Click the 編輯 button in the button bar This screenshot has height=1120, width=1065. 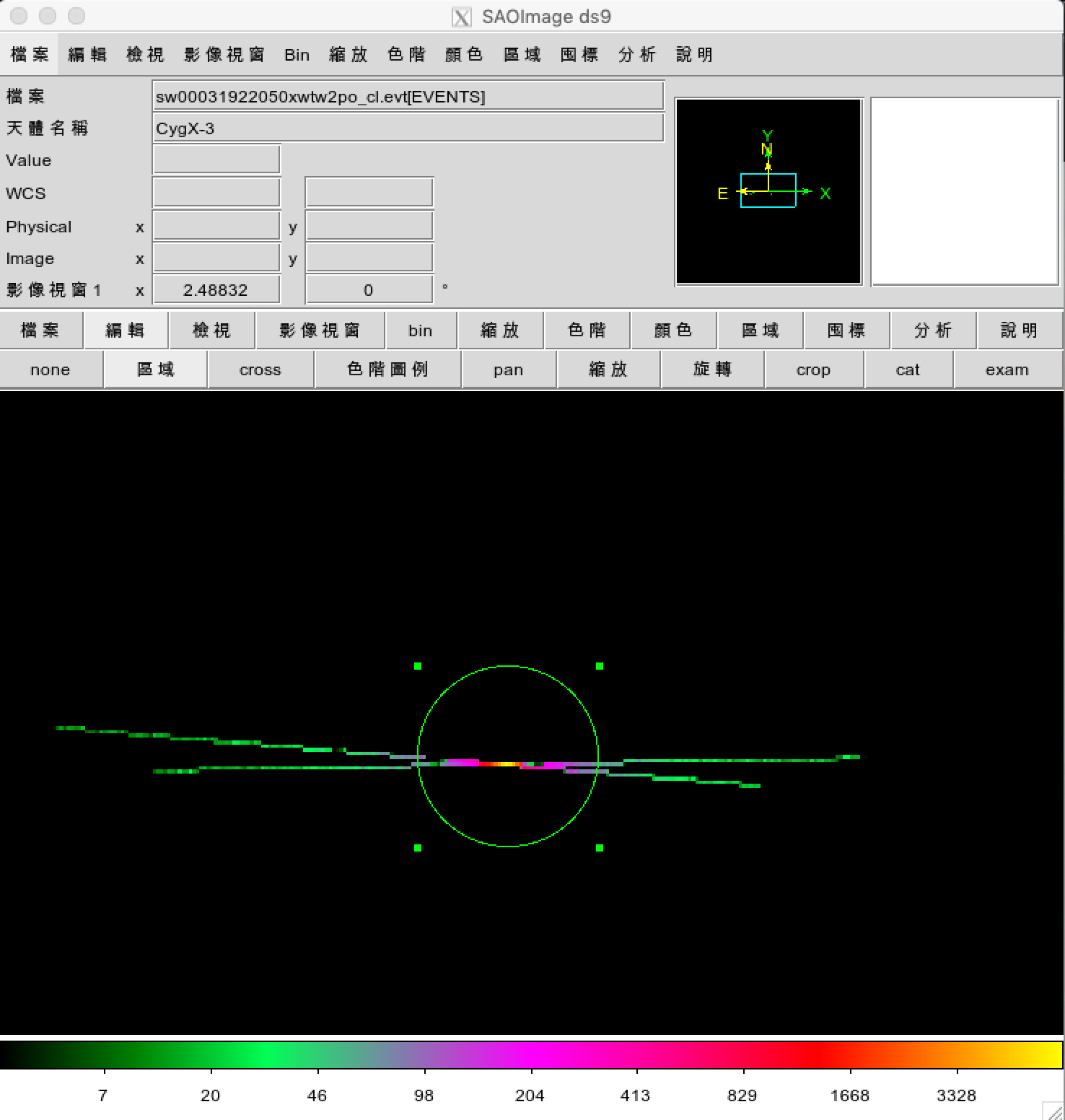point(126,331)
